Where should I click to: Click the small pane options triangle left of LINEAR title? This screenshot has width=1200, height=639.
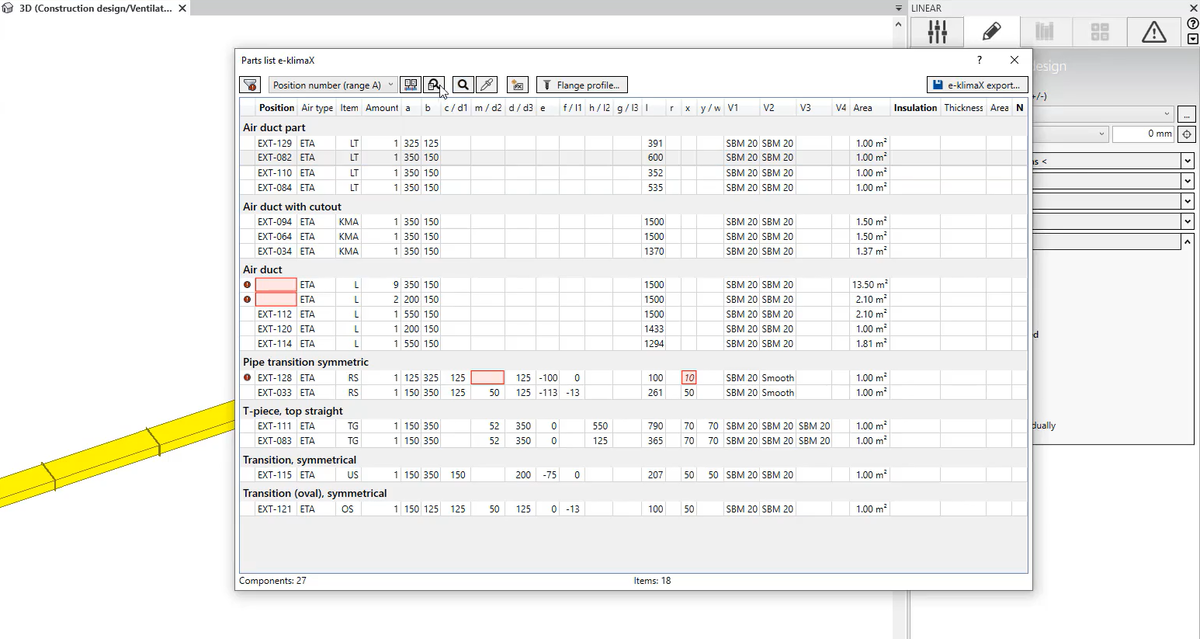(899, 8)
